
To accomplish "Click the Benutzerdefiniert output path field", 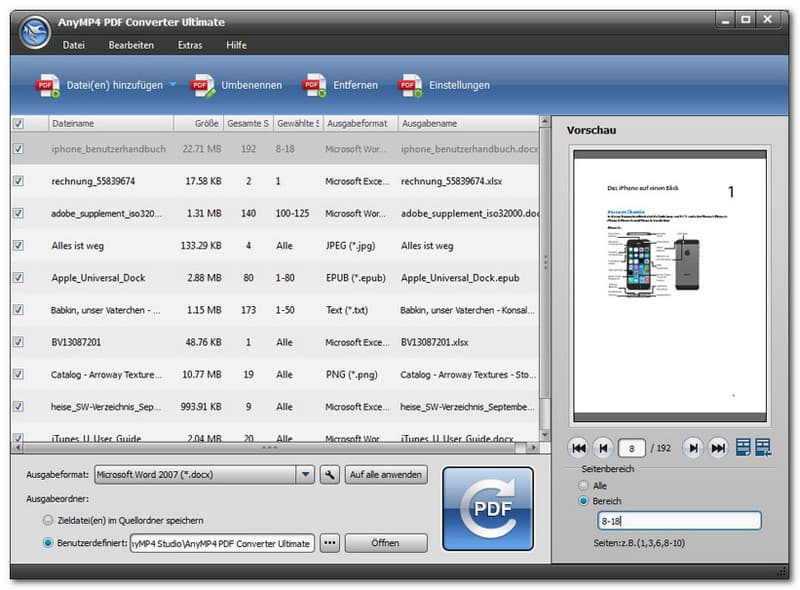I will pos(222,544).
